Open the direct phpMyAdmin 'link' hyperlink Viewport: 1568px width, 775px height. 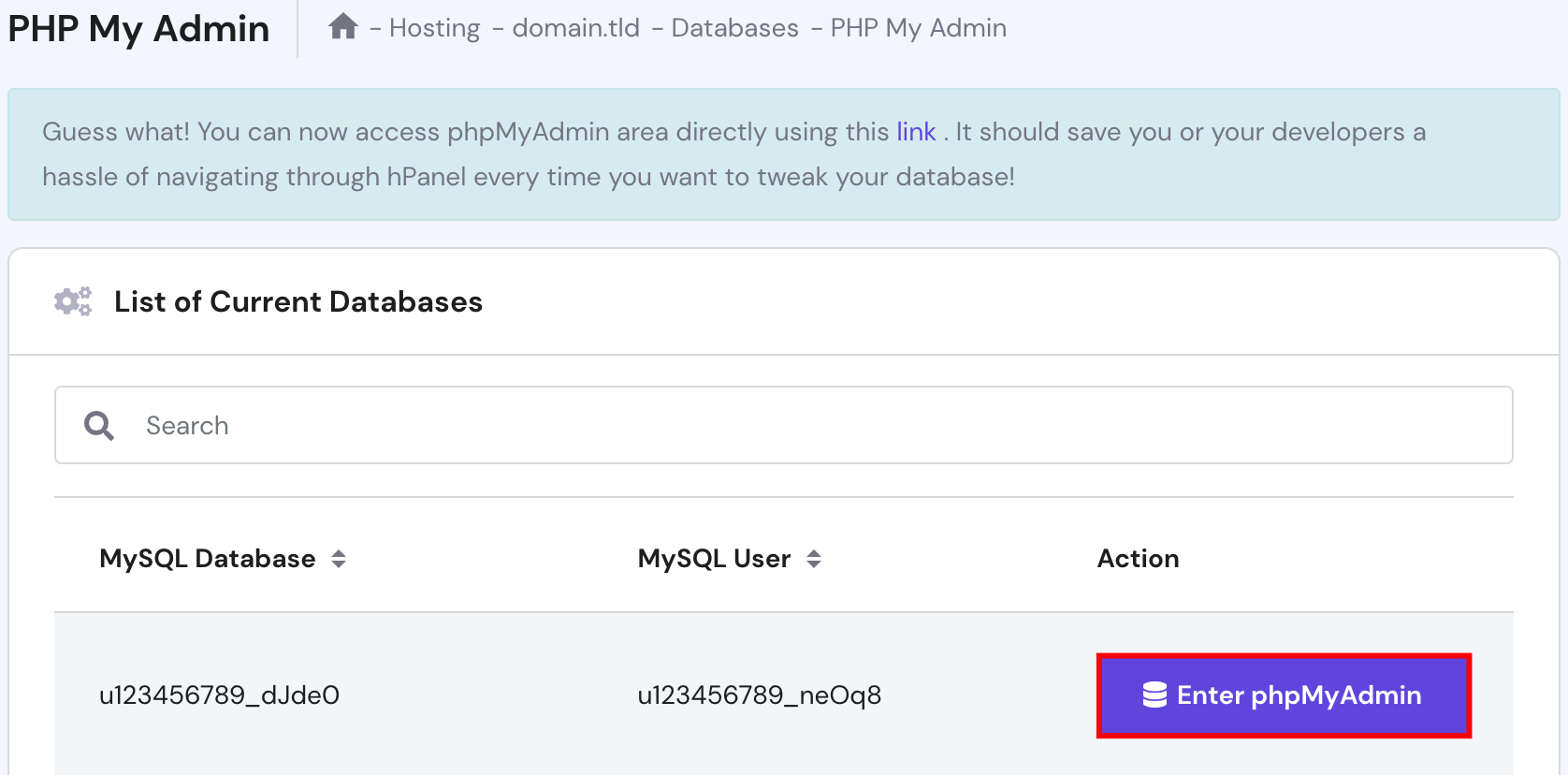[x=916, y=132]
